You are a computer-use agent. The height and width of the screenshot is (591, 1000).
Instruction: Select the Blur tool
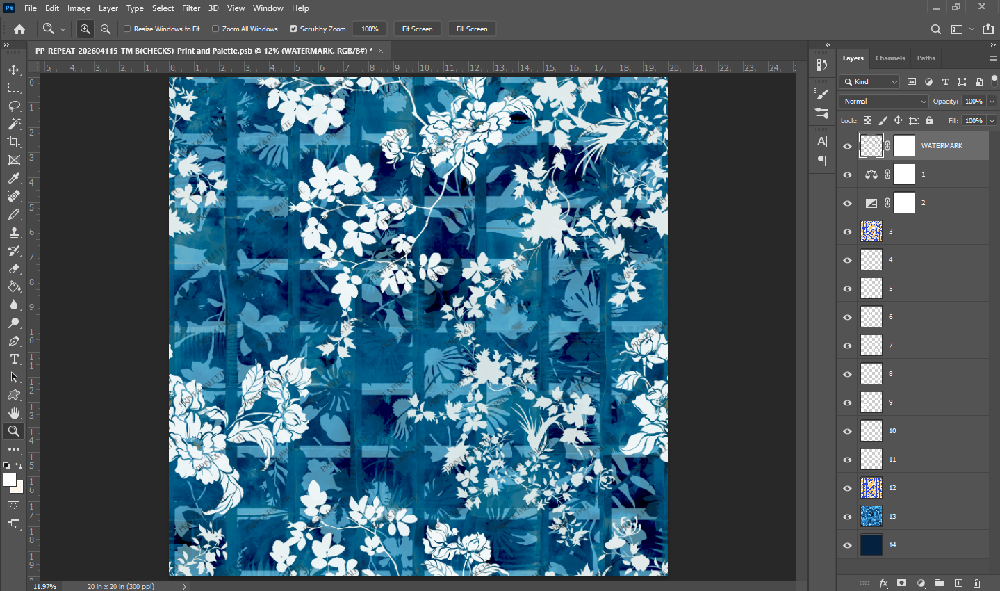(x=13, y=305)
